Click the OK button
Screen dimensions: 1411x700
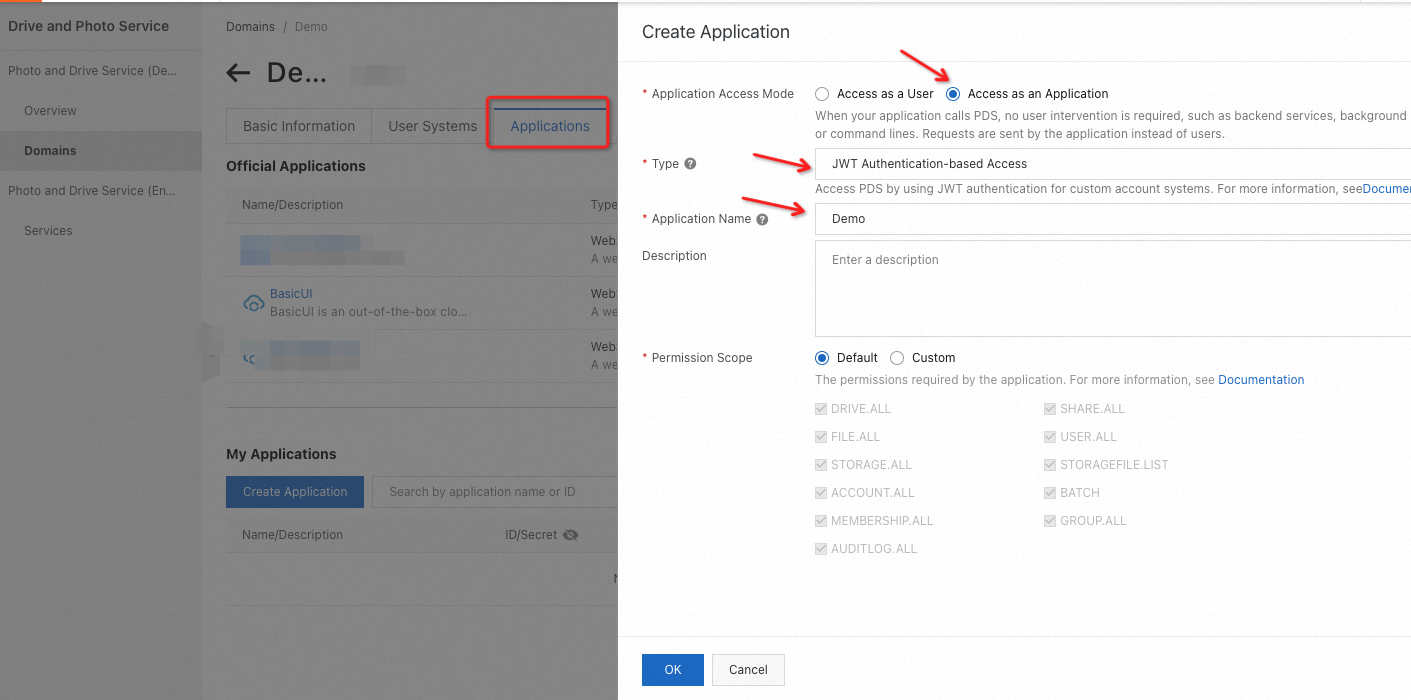point(673,670)
